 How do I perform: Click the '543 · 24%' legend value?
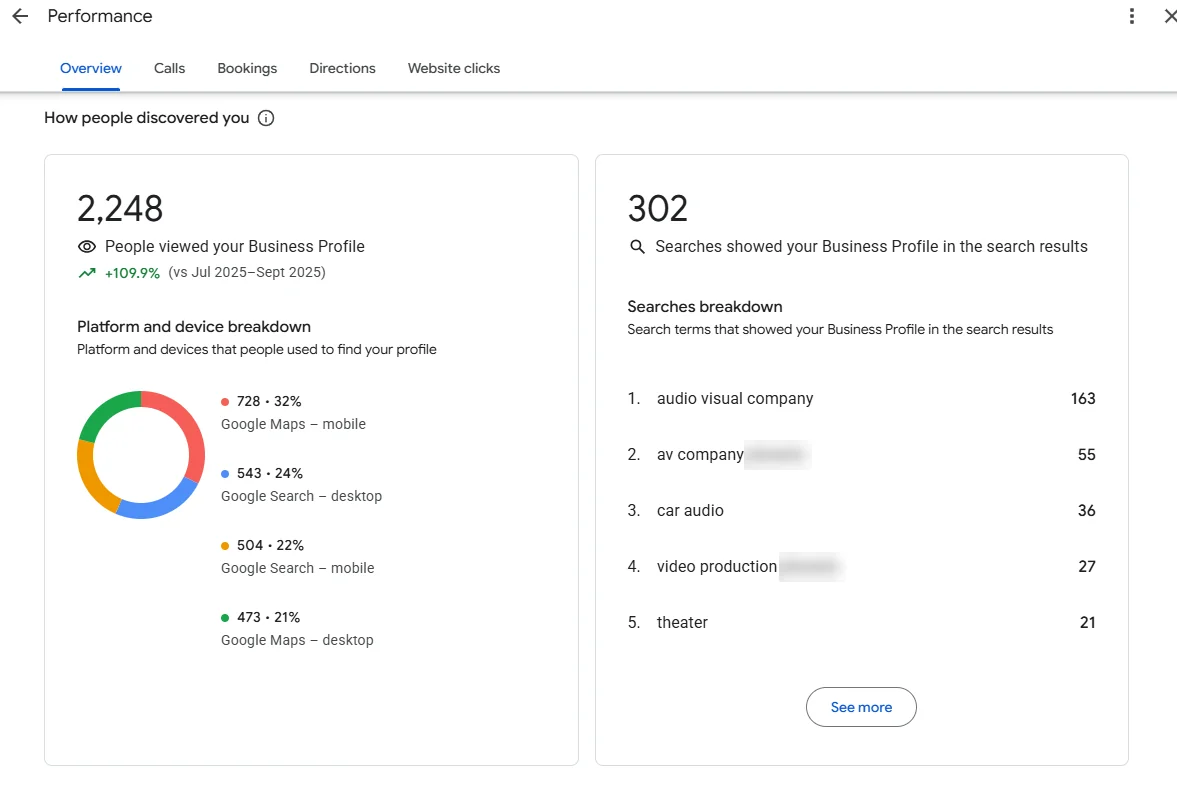pyautogui.click(x=269, y=474)
